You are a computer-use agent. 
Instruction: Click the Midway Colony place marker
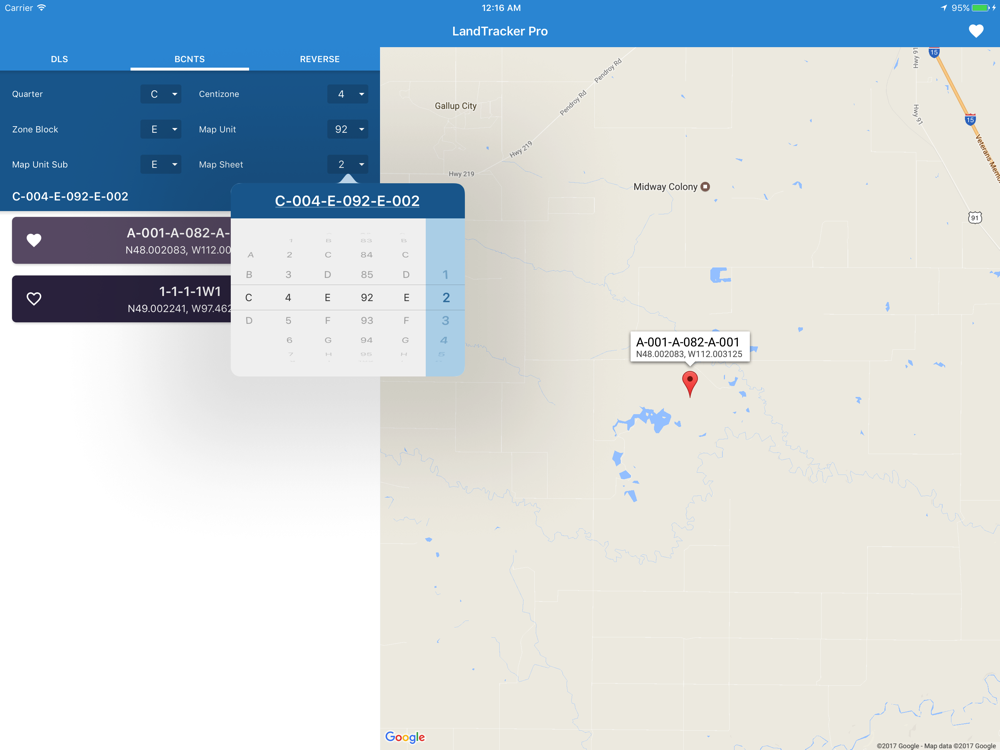(705, 187)
